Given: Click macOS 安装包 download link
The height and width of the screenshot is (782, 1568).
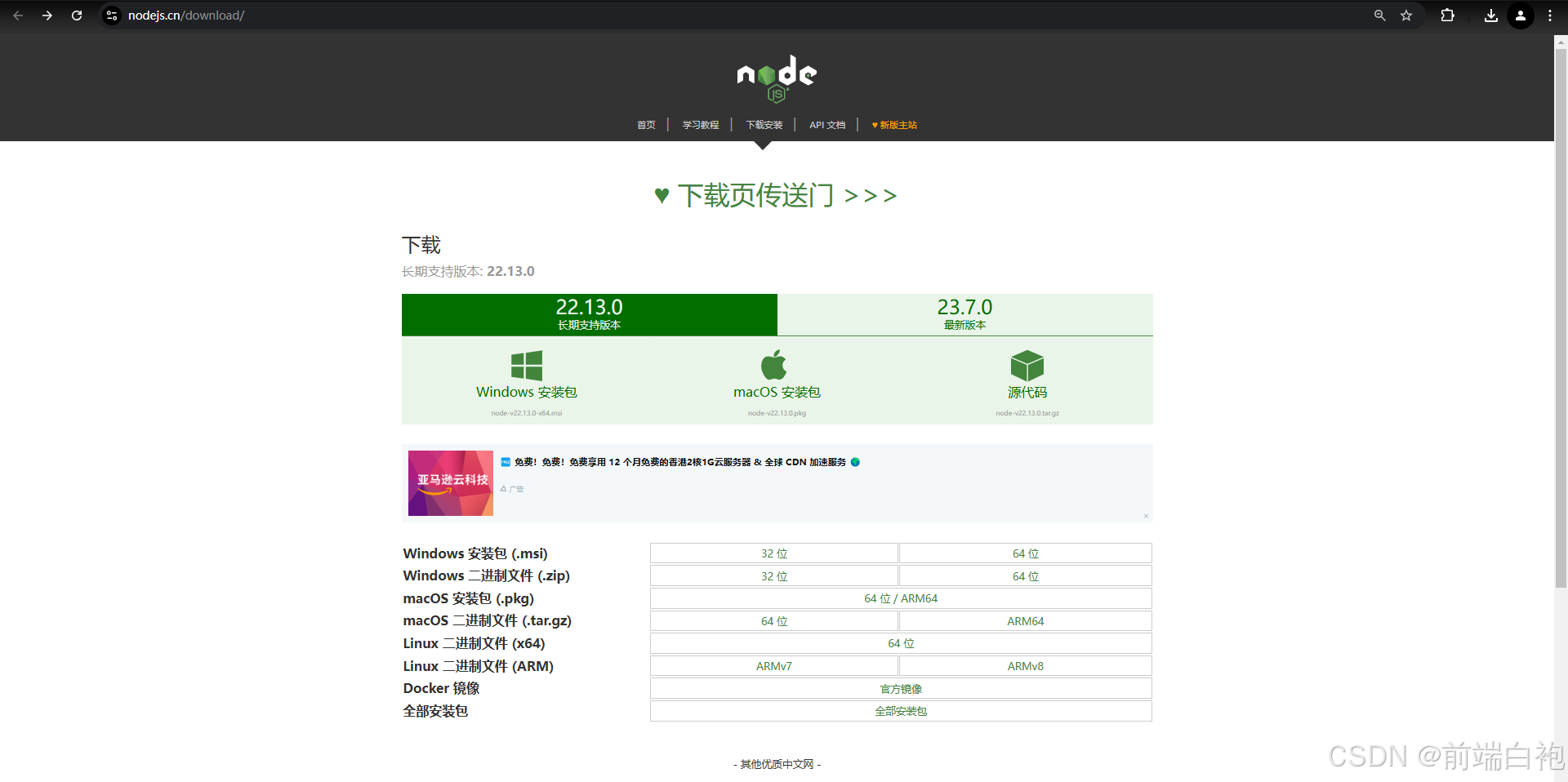Looking at the screenshot, I should pyautogui.click(x=777, y=393).
